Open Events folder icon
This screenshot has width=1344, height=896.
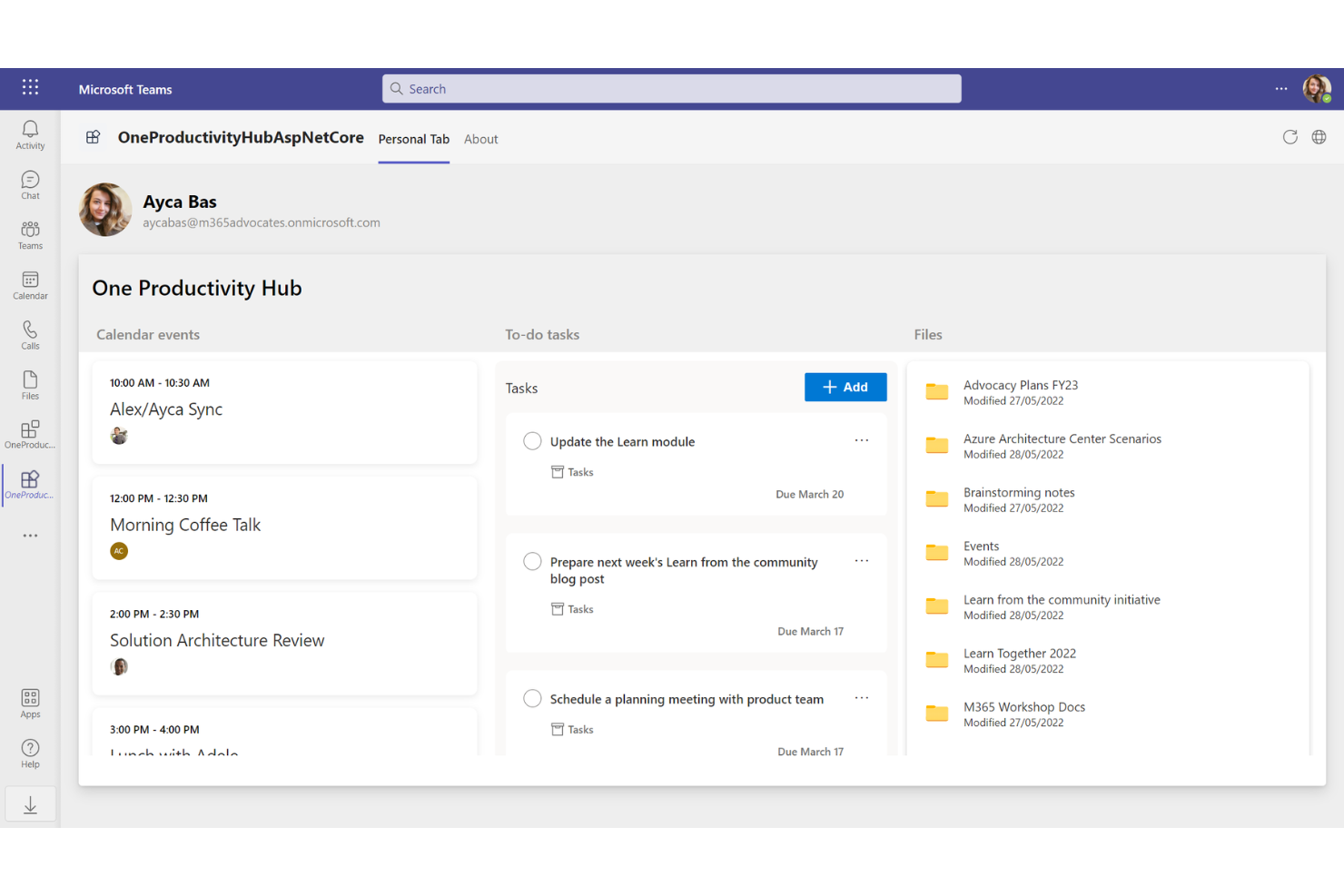pos(937,552)
